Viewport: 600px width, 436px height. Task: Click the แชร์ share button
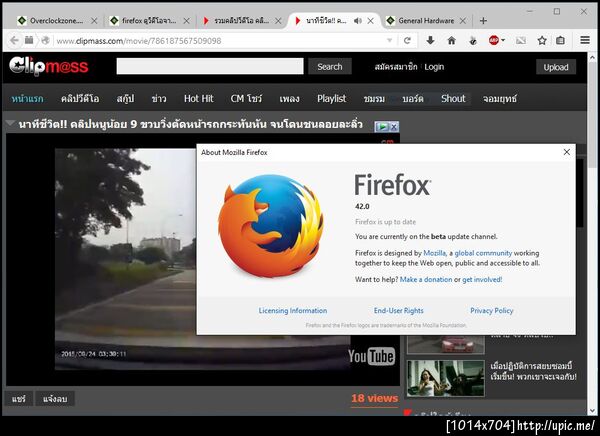pyautogui.click(x=18, y=399)
